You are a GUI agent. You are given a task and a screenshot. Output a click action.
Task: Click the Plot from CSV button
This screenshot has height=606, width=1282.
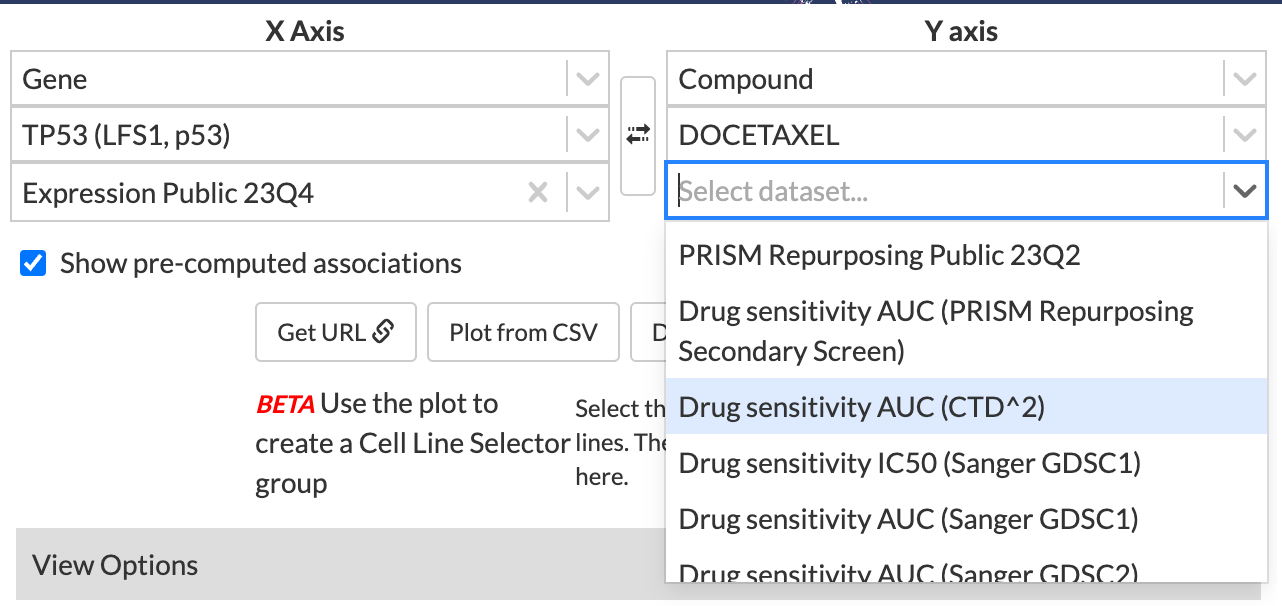[x=523, y=332]
